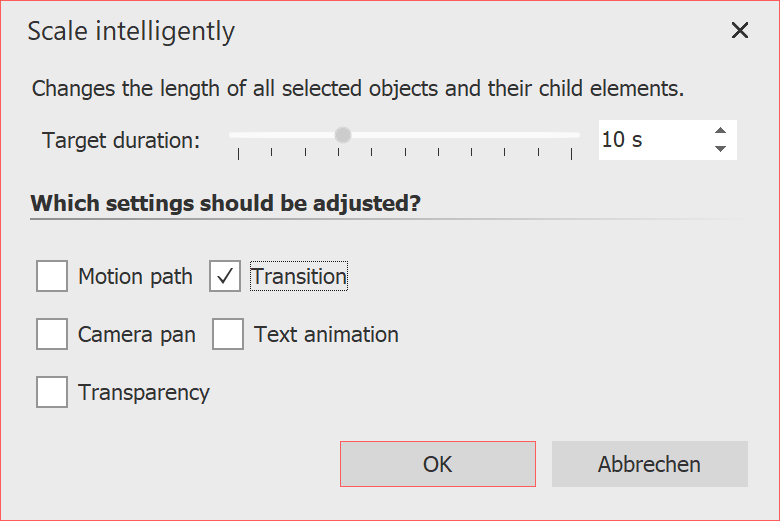Viewport: 780px width, 521px height.
Task: Enable the Motion path checkbox
Action: (52, 277)
